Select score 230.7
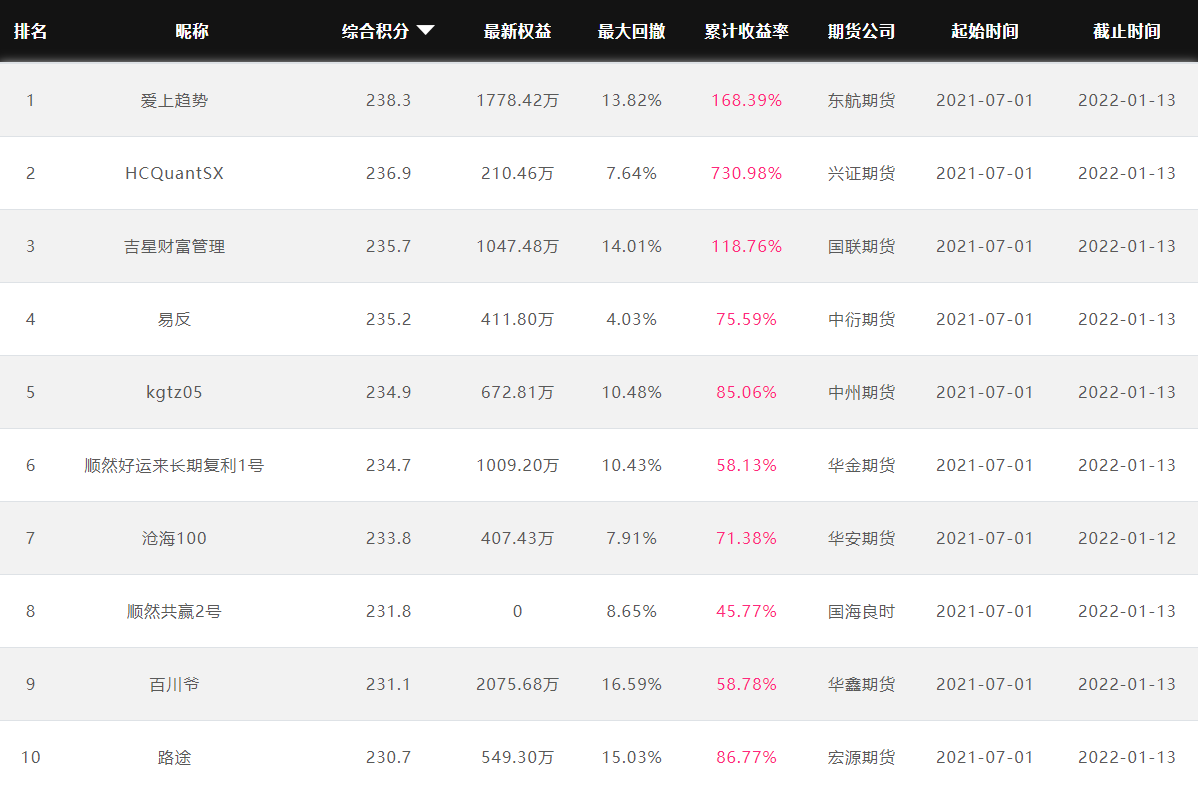1198x791 pixels. coord(388,757)
